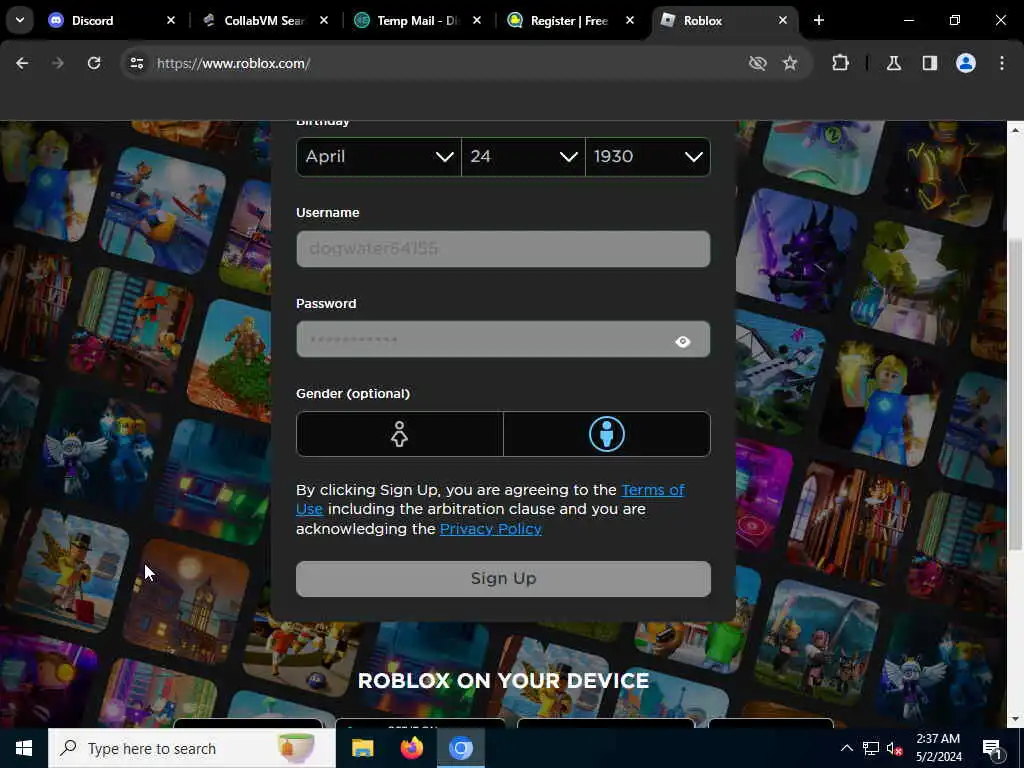Click the crossed-out eye tracking icon
The image size is (1024, 768).
(758, 63)
